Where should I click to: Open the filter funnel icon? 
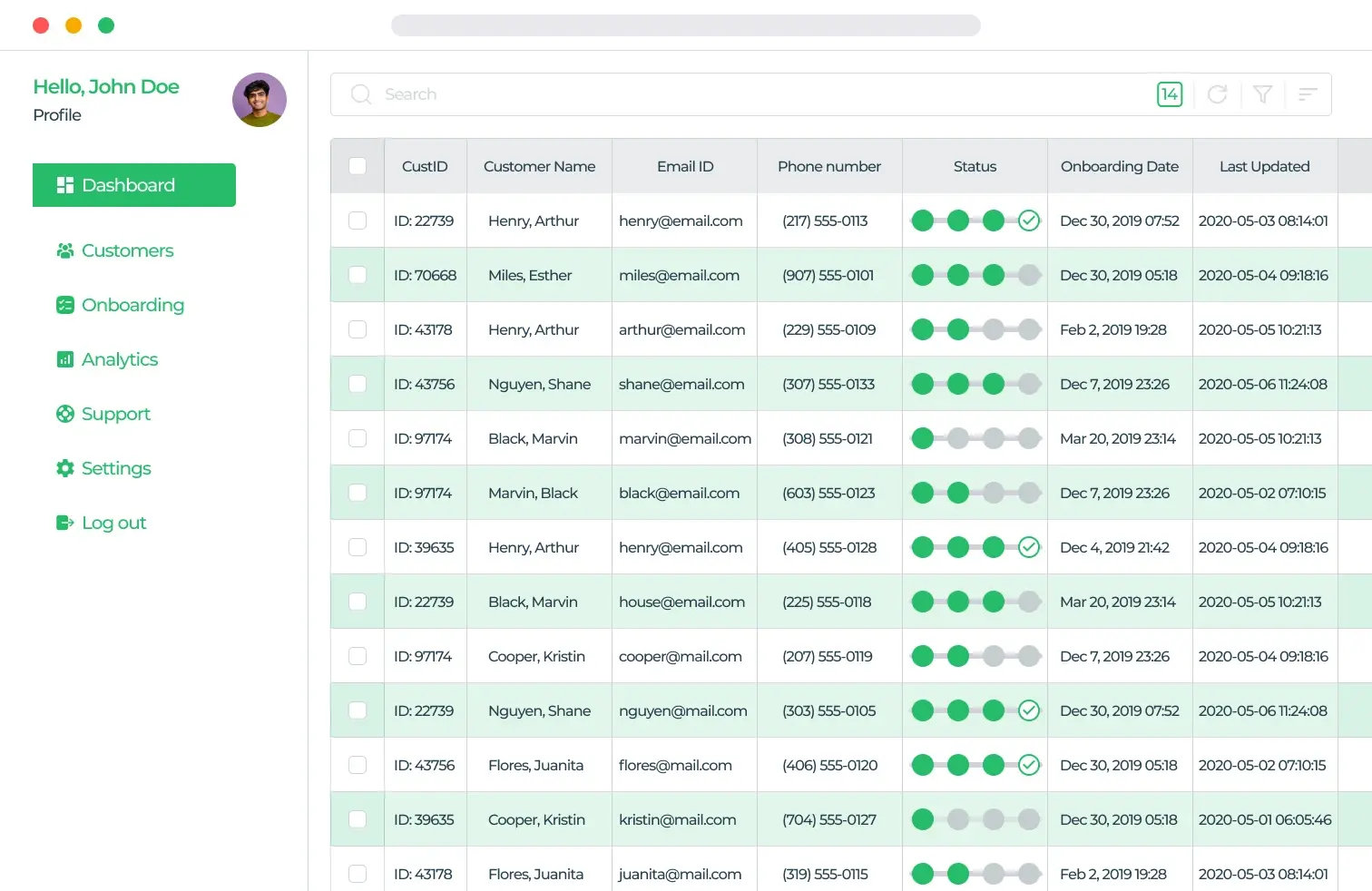click(x=1262, y=94)
